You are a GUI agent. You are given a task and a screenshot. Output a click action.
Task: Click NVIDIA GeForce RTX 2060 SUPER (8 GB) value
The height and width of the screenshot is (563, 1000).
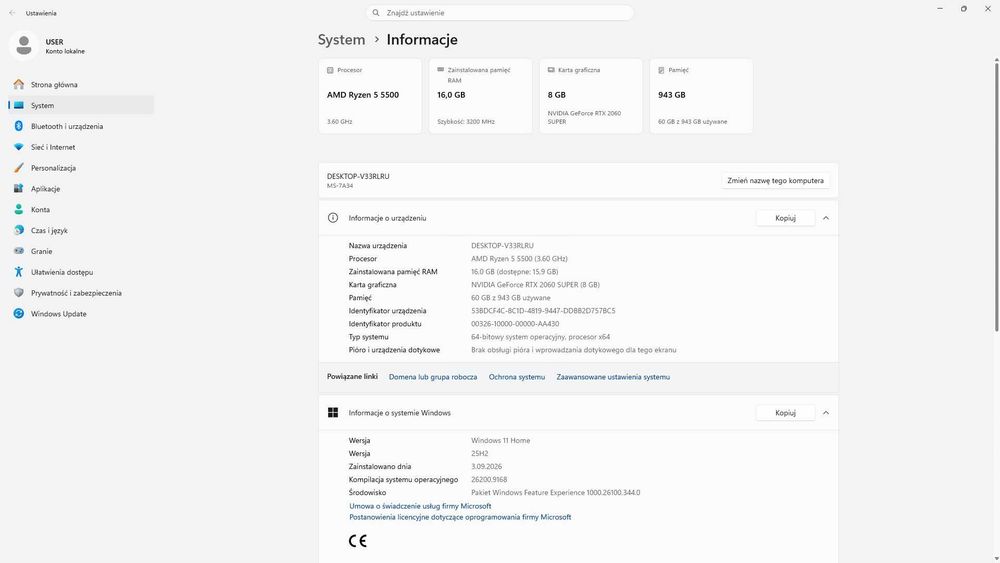point(535,284)
